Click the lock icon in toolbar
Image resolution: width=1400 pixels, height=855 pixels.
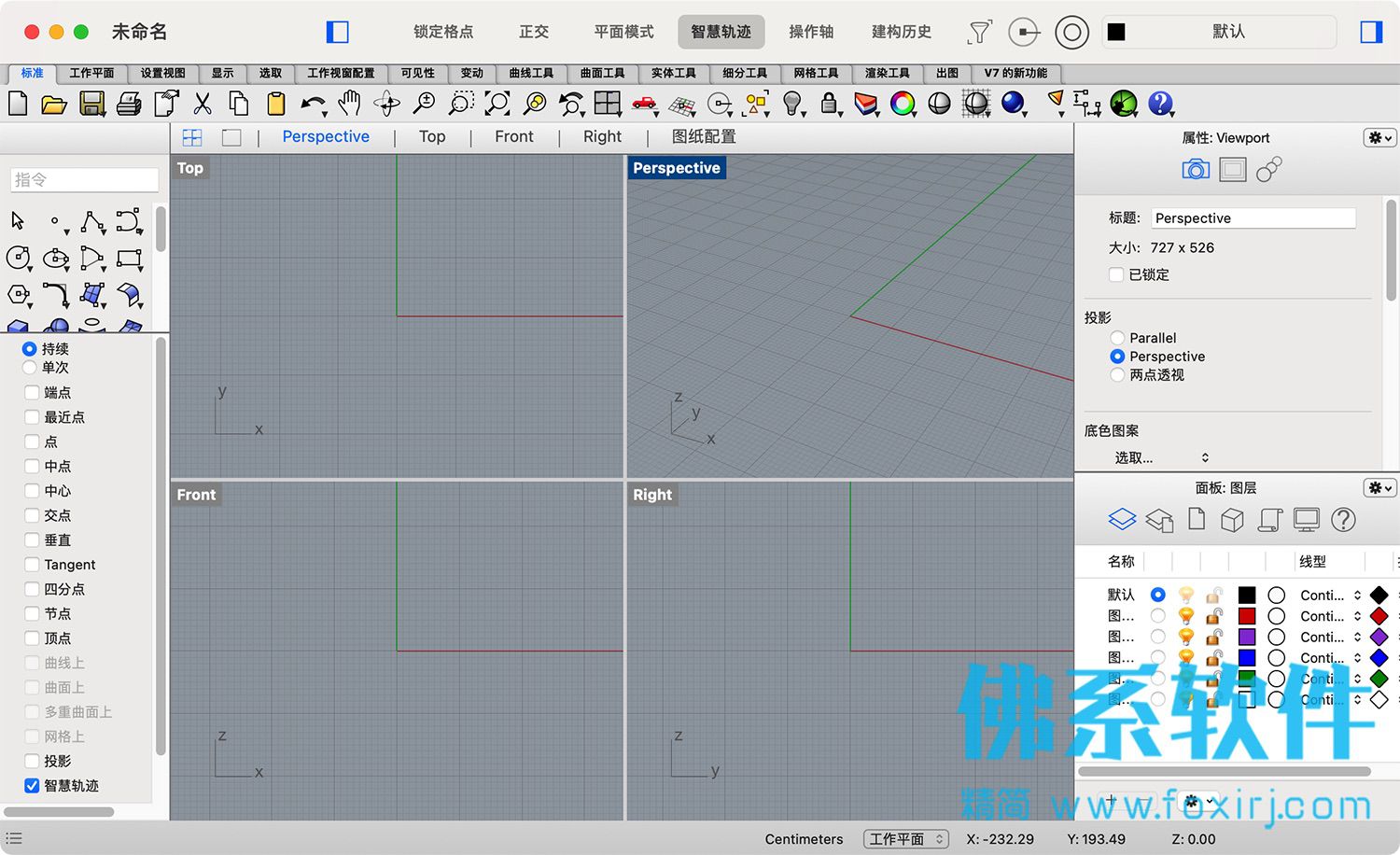point(828,104)
